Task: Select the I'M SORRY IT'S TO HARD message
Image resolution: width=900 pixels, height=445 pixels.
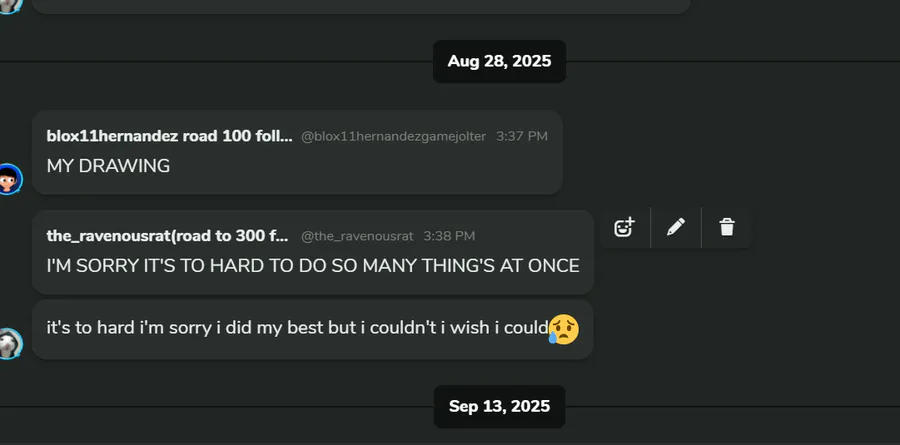Action: click(313, 266)
